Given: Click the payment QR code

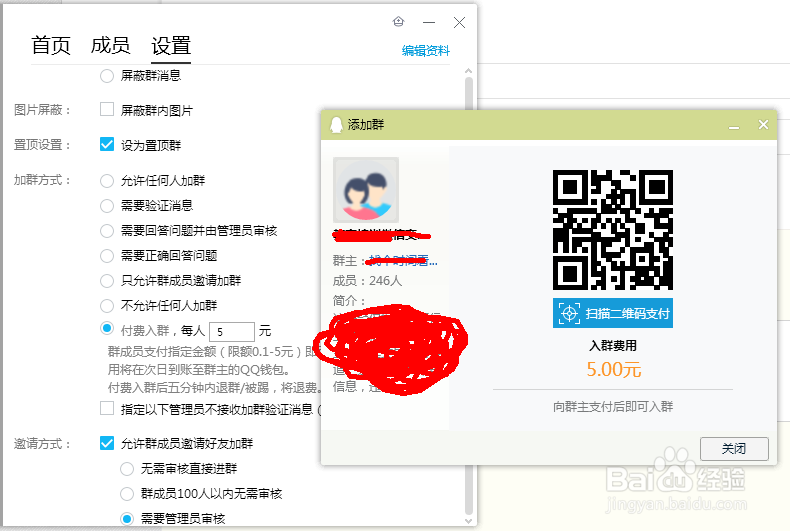Looking at the screenshot, I should 613,230.
